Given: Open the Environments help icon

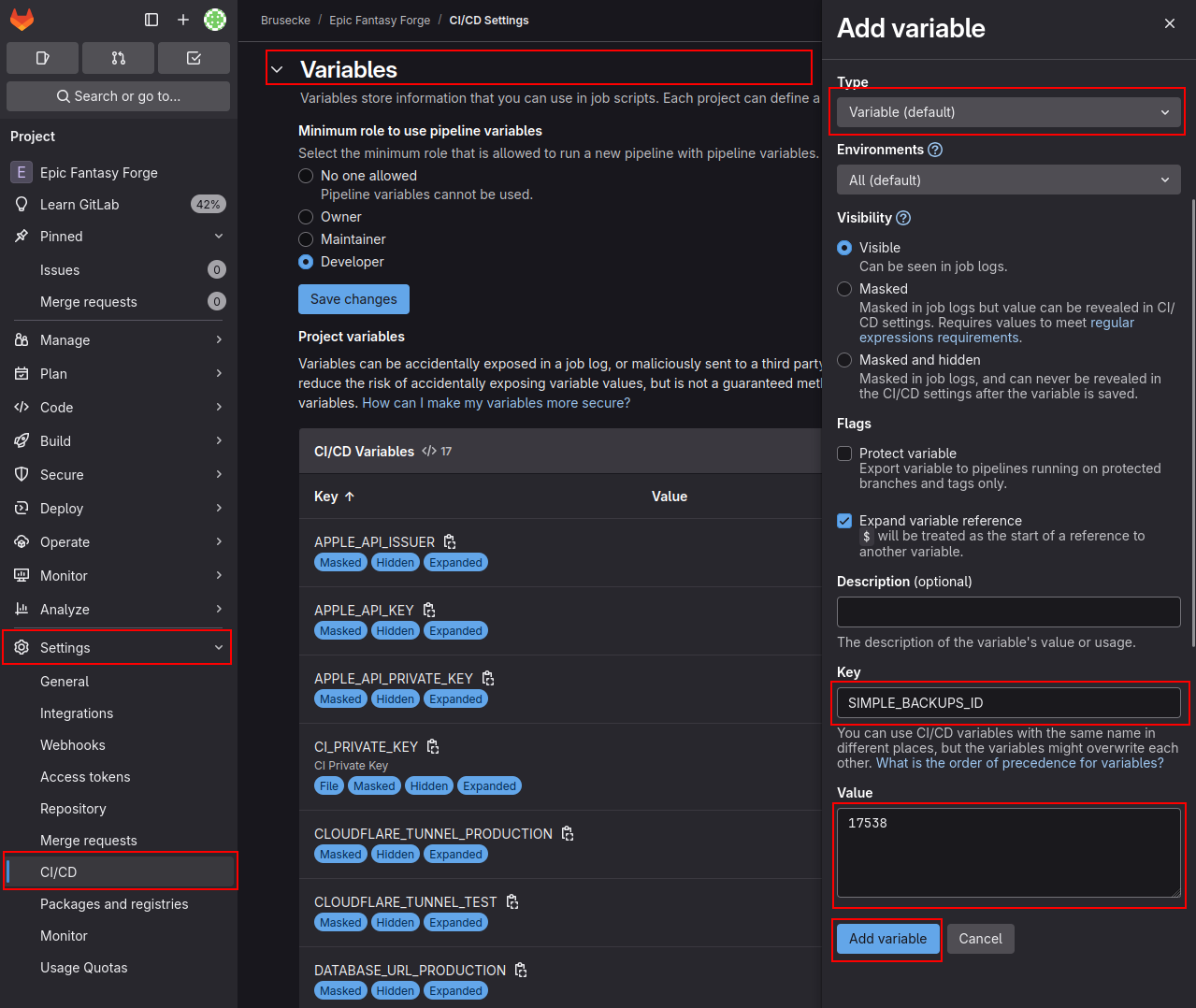Looking at the screenshot, I should pyautogui.click(x=935, y=150).
